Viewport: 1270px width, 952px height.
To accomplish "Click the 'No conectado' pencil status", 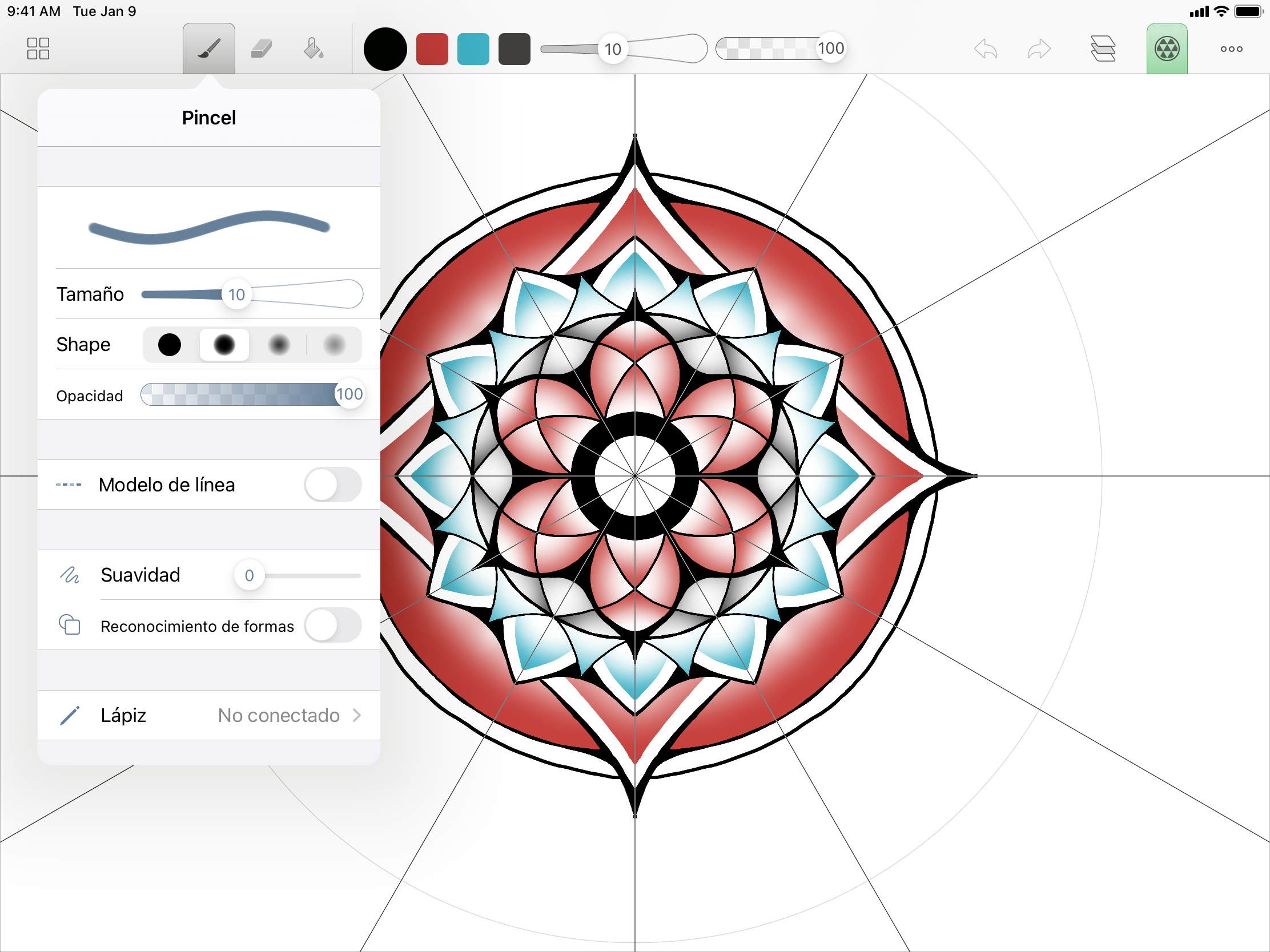I will coord(279,716).
